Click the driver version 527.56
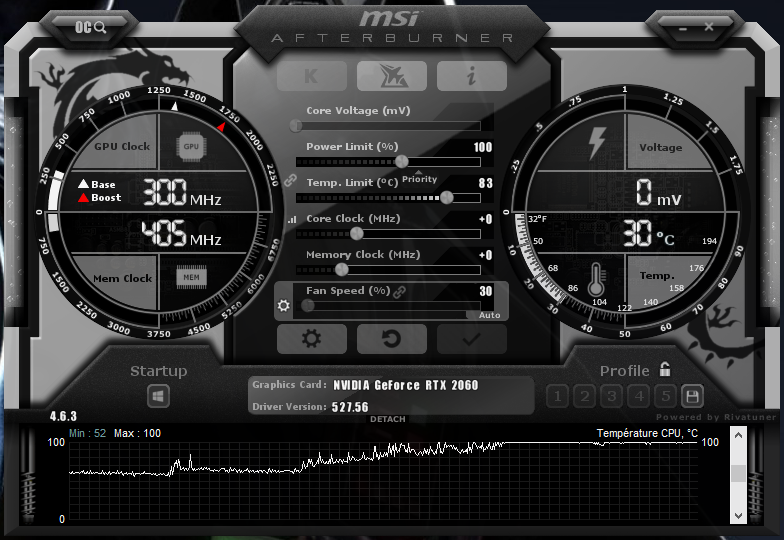 (350, 407)
